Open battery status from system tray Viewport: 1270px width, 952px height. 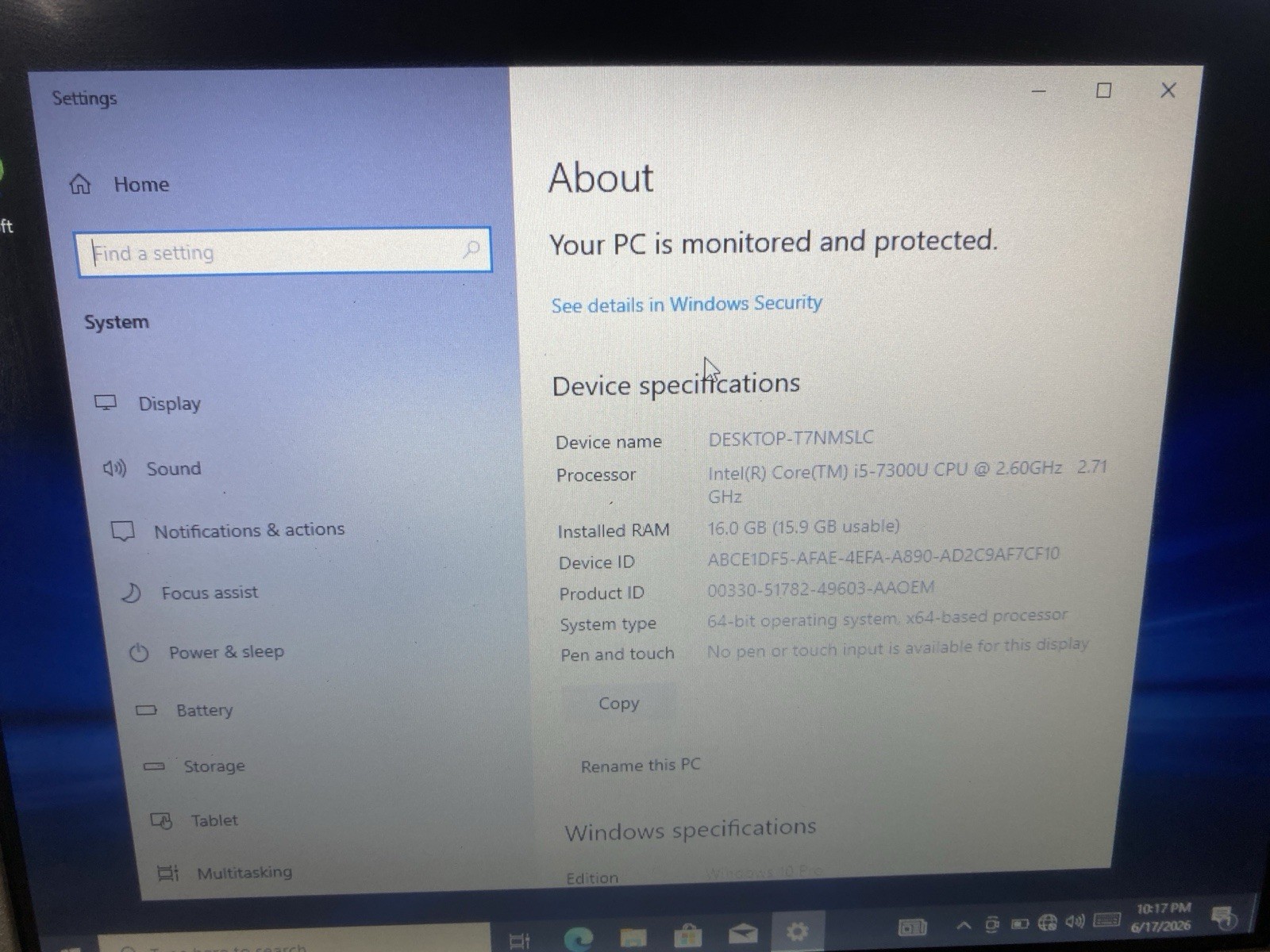point(1019,923)
